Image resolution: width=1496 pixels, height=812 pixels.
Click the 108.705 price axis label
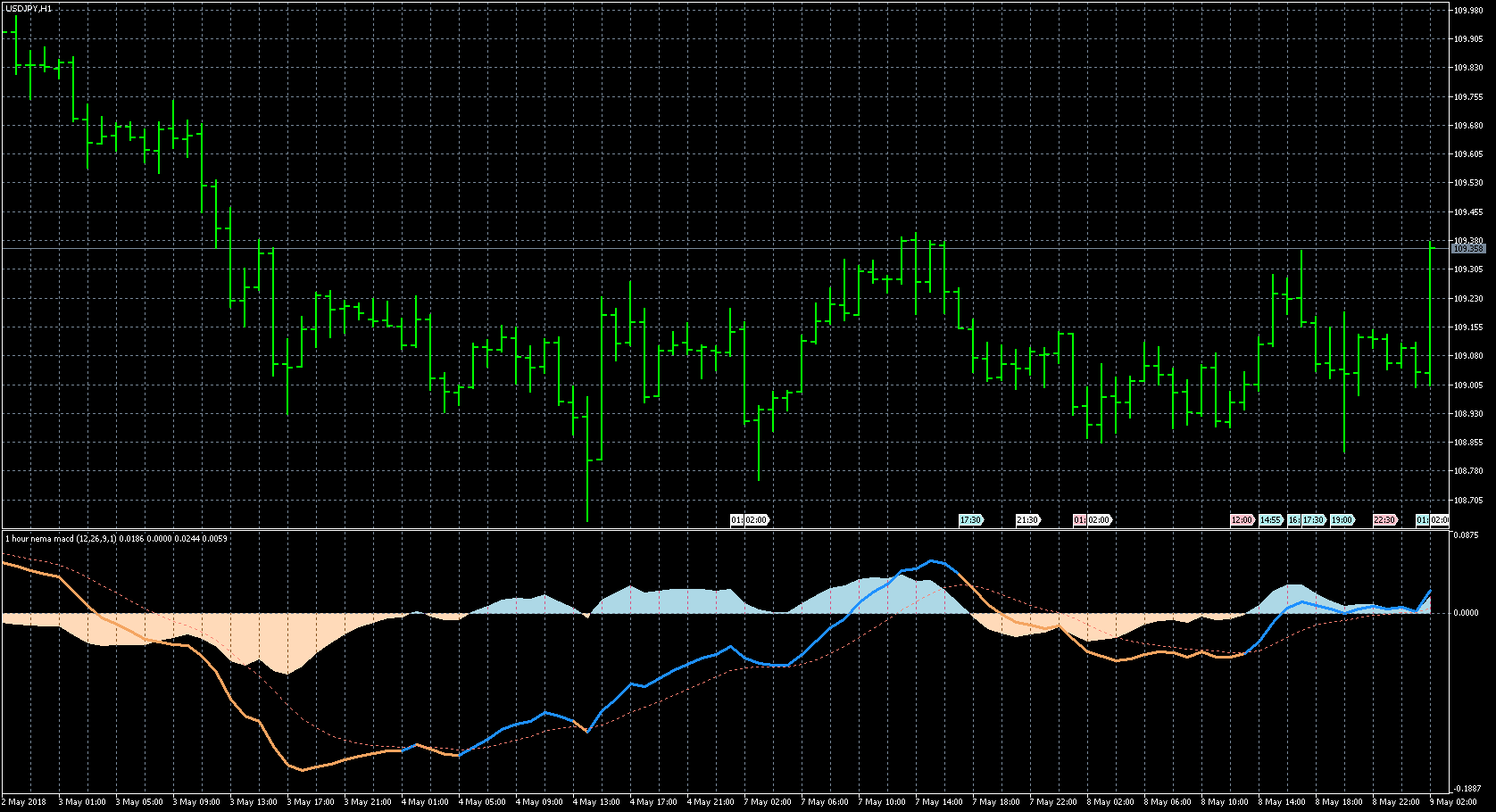point(1468,501)
